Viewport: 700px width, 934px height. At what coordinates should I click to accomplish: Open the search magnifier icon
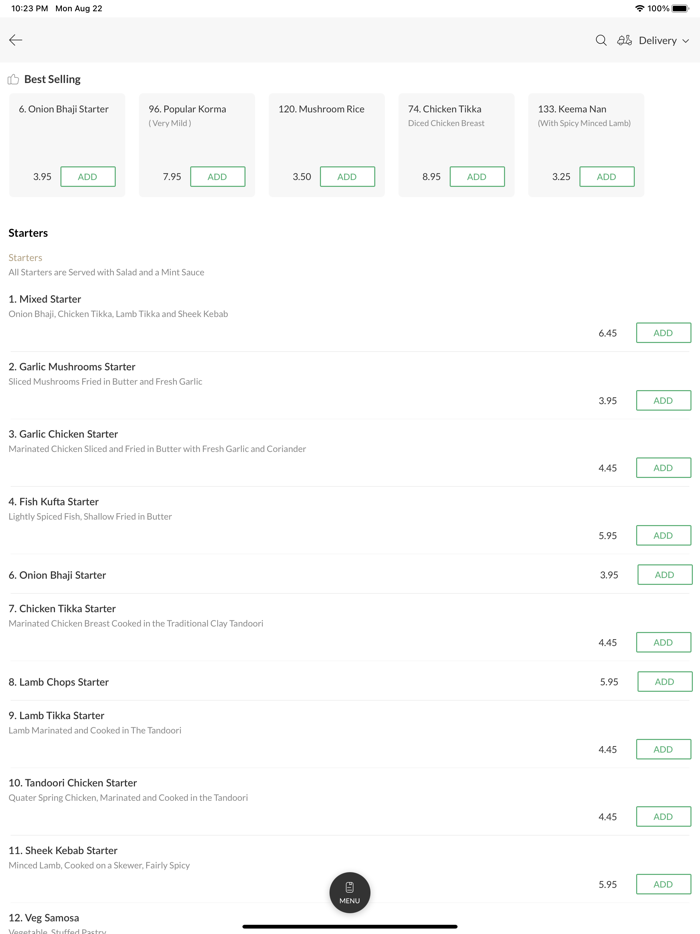point(601,40)
